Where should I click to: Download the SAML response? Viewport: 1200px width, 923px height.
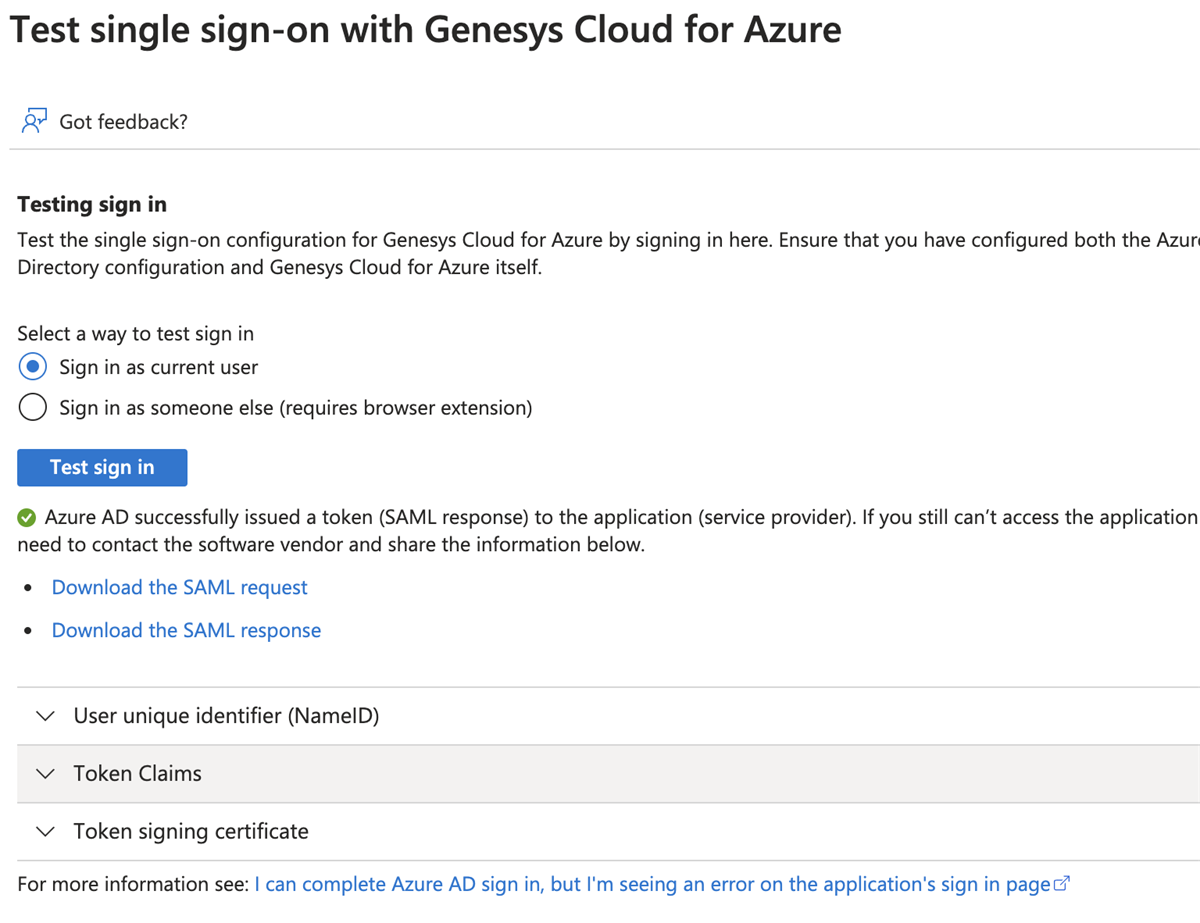tap(186, 630)
